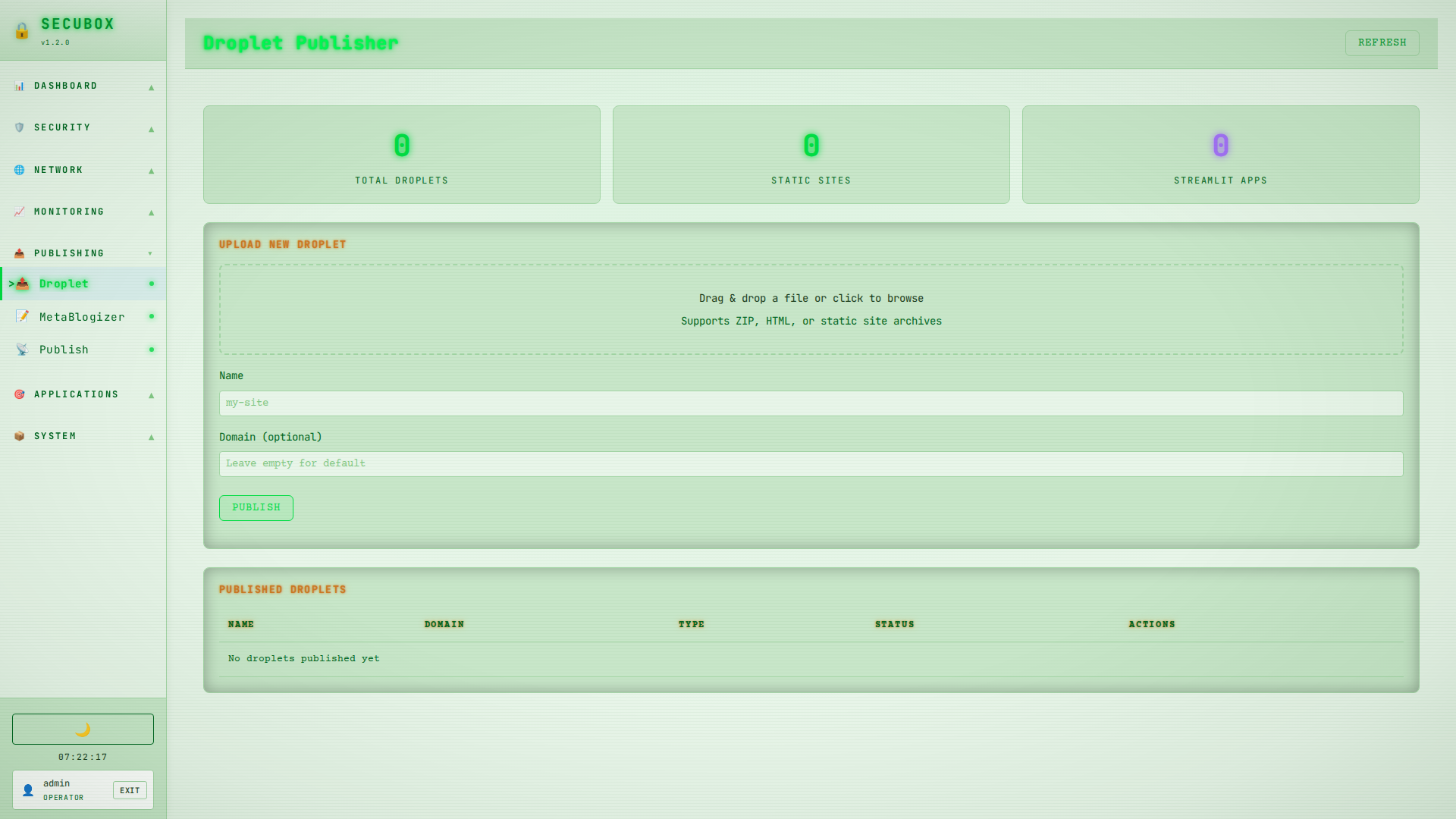The width and height of the screenshot is (1456, 819).
Task: Click the MetaBlogizer notepad icon
Action: click(x=23, y=316)
